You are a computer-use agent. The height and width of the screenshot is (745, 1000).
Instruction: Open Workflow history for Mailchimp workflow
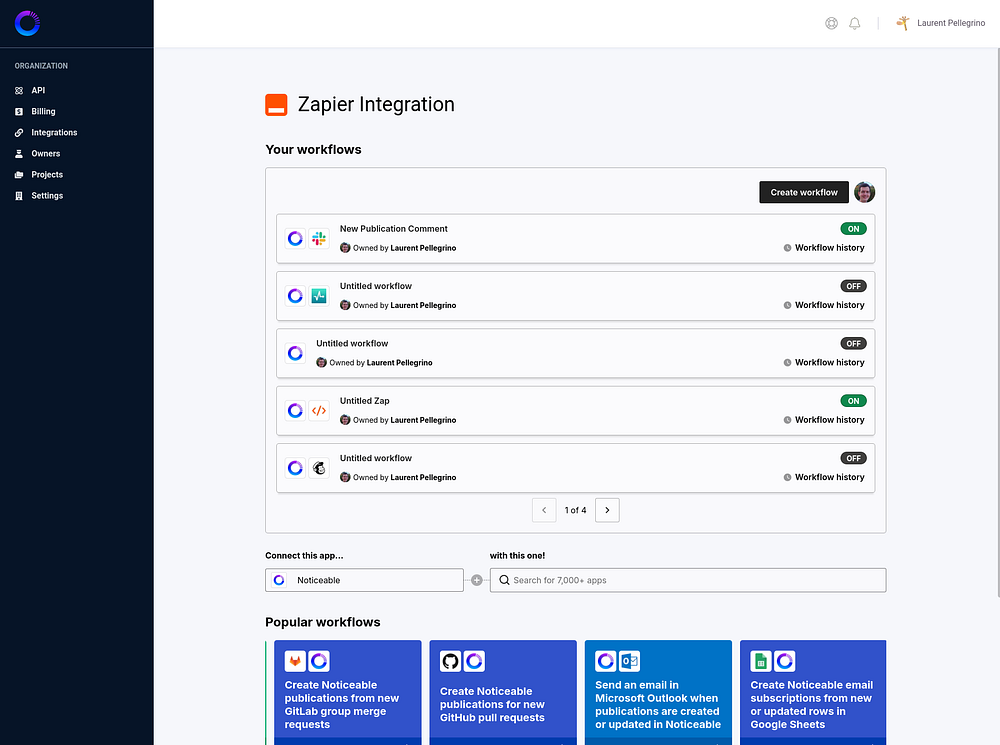[x=824, y=478]
